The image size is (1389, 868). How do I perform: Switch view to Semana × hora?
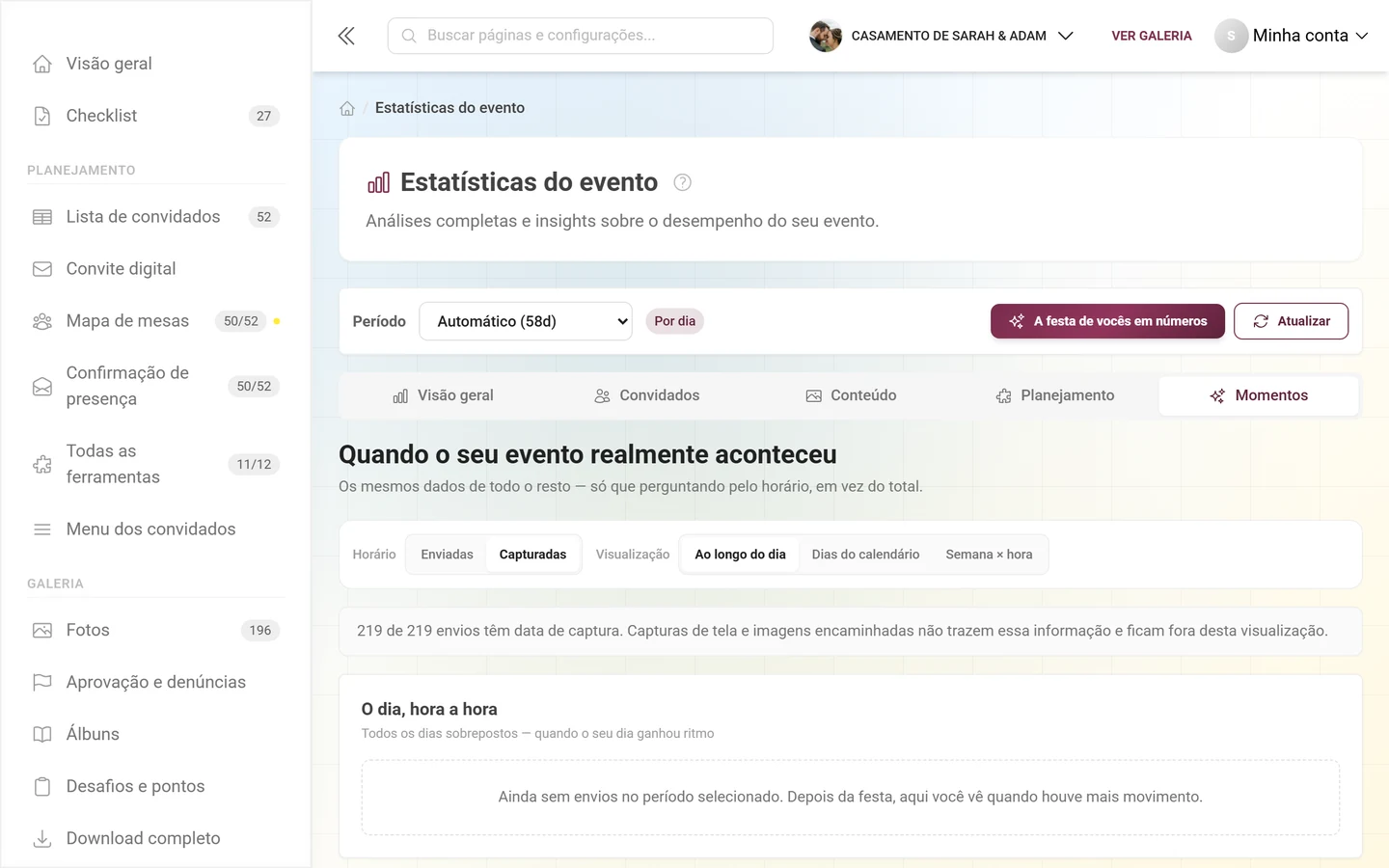[x=989, y=555]
